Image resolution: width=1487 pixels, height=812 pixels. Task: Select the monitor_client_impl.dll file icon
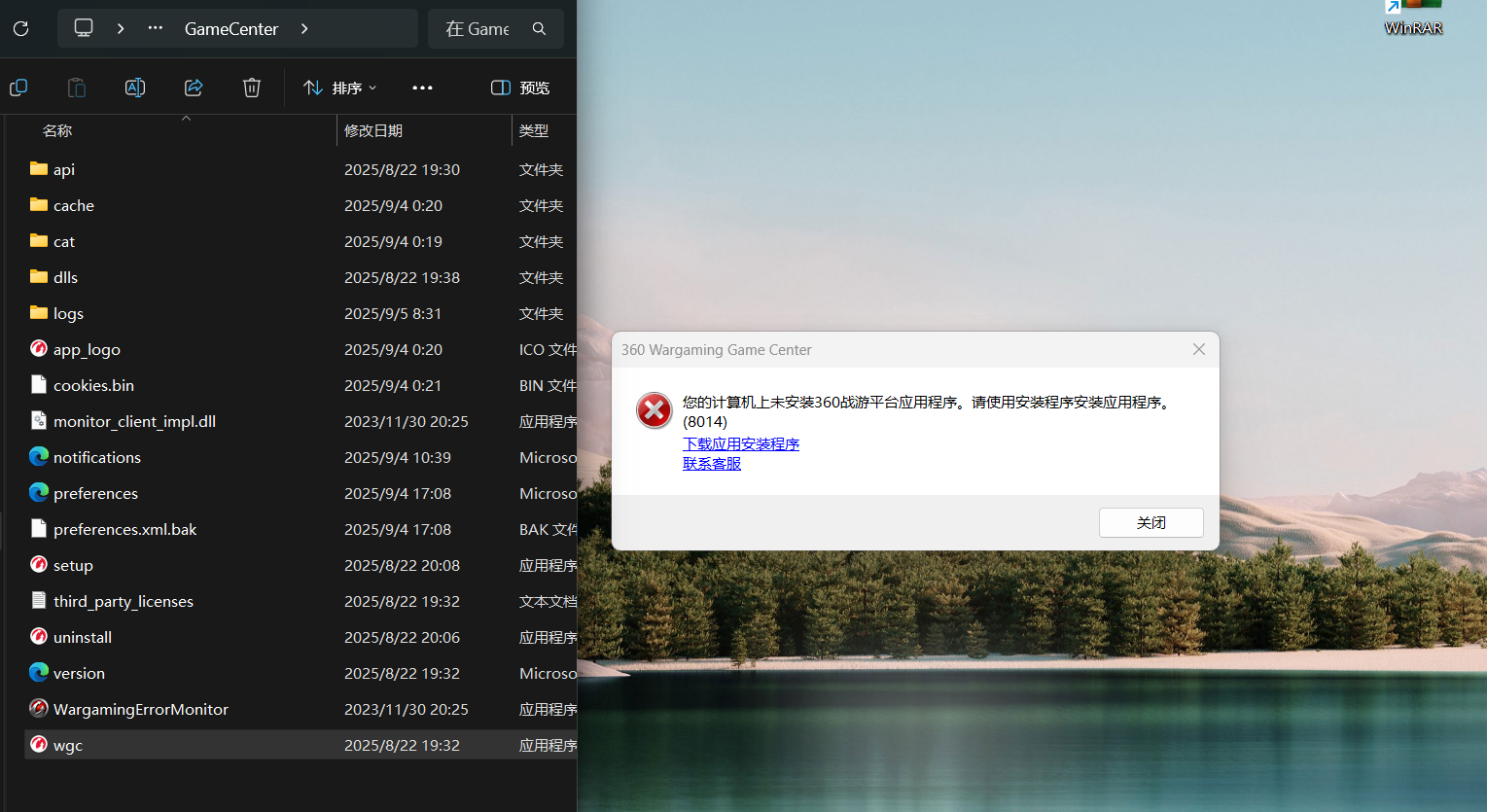tap(39, 420)
